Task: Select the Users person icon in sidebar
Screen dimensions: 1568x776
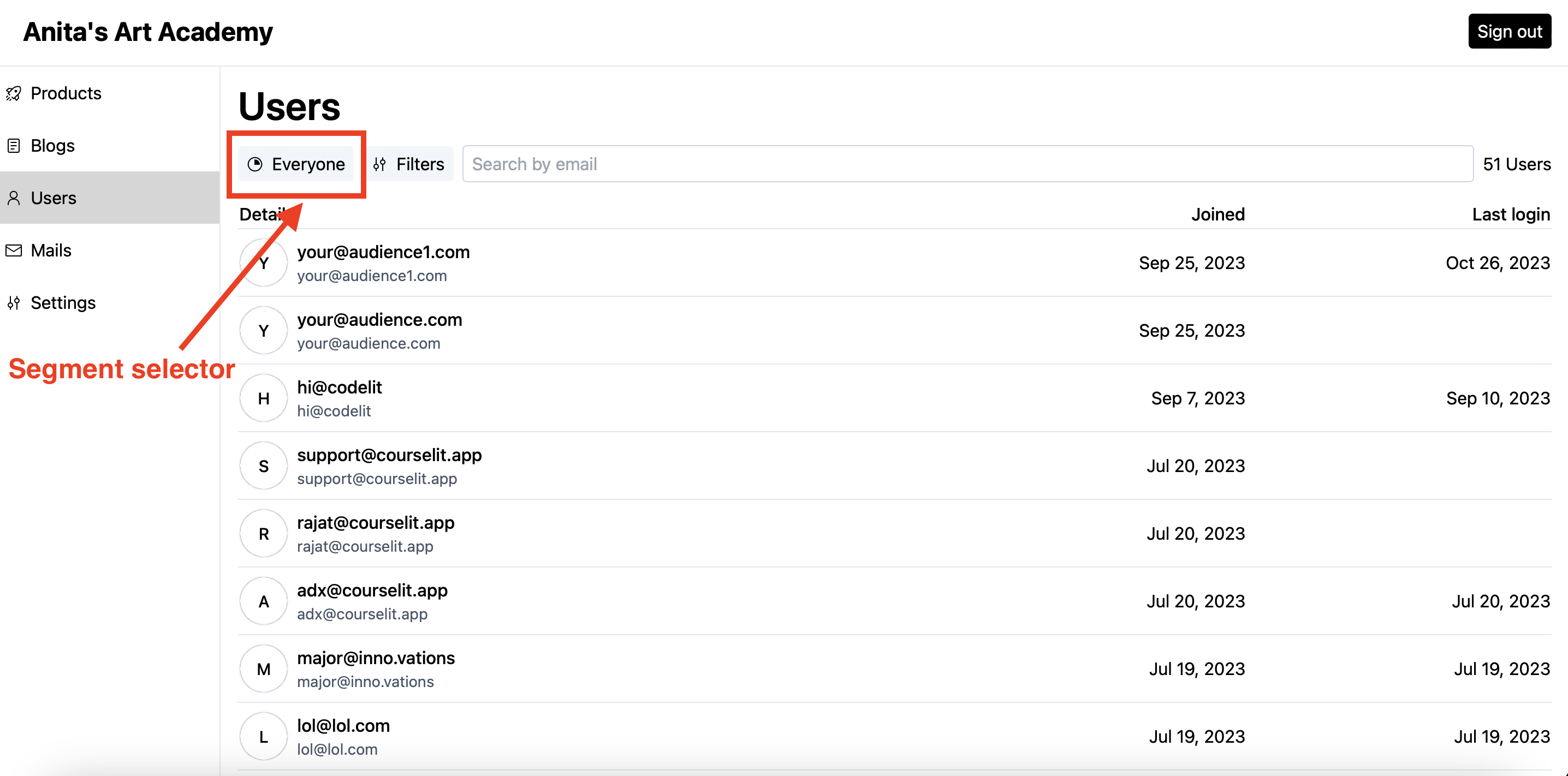Action: pos(14,197)
